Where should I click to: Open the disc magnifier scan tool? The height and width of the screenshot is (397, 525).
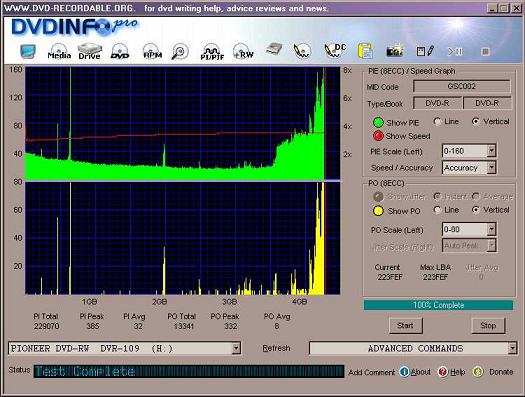[180, 52]
